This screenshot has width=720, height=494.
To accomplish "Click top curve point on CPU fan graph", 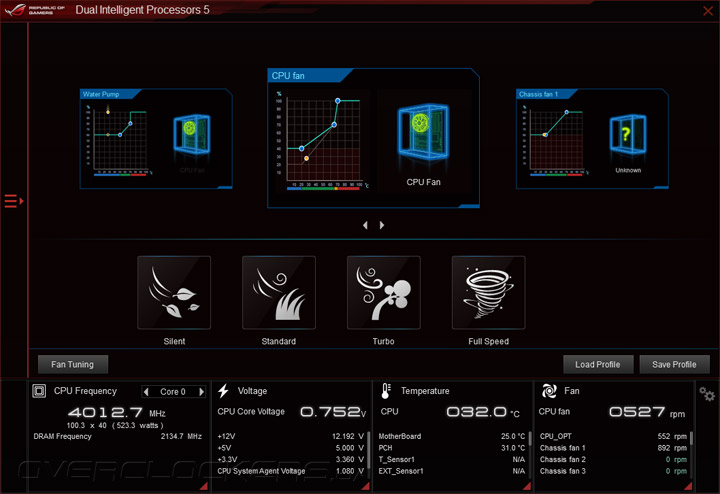I will (338, 101).
